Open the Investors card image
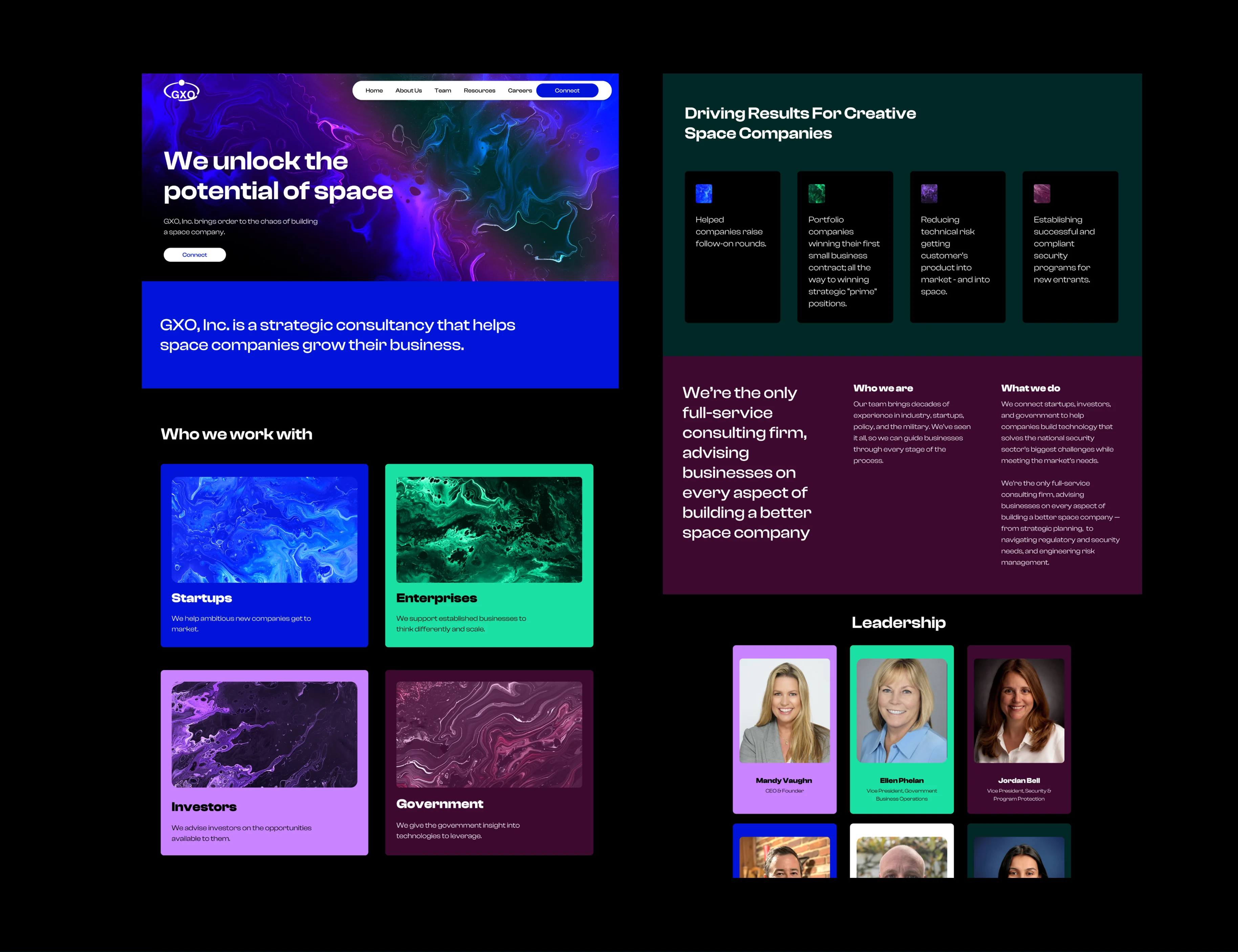The width and height of the screenshot is (1238, 952). 264,734
